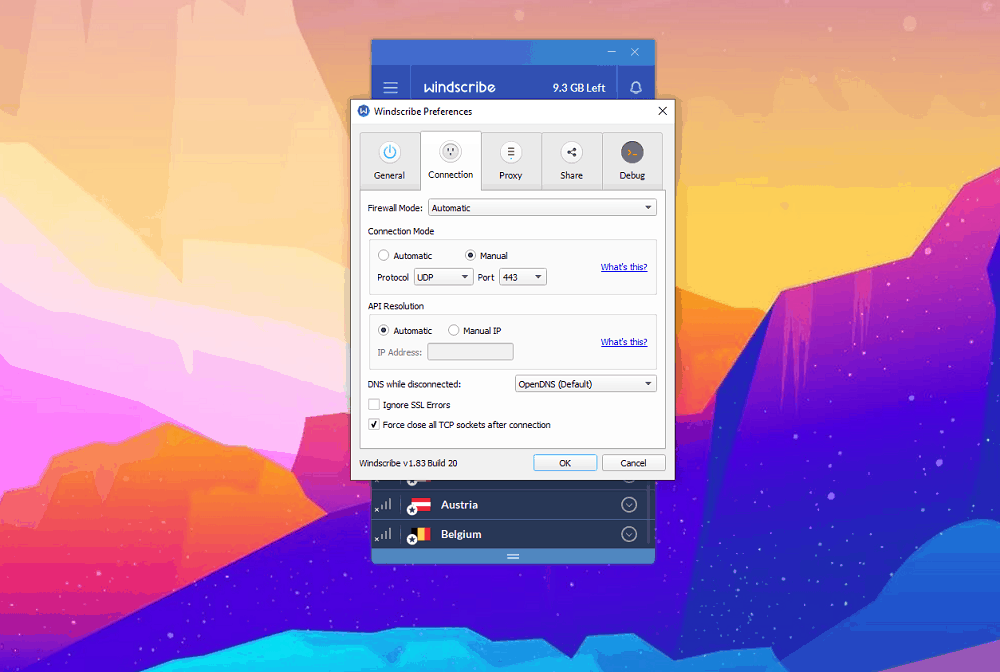Viewport: 1000px width, 672px height.
Task: Click What's this link for API Resolution
Action: 624,342
